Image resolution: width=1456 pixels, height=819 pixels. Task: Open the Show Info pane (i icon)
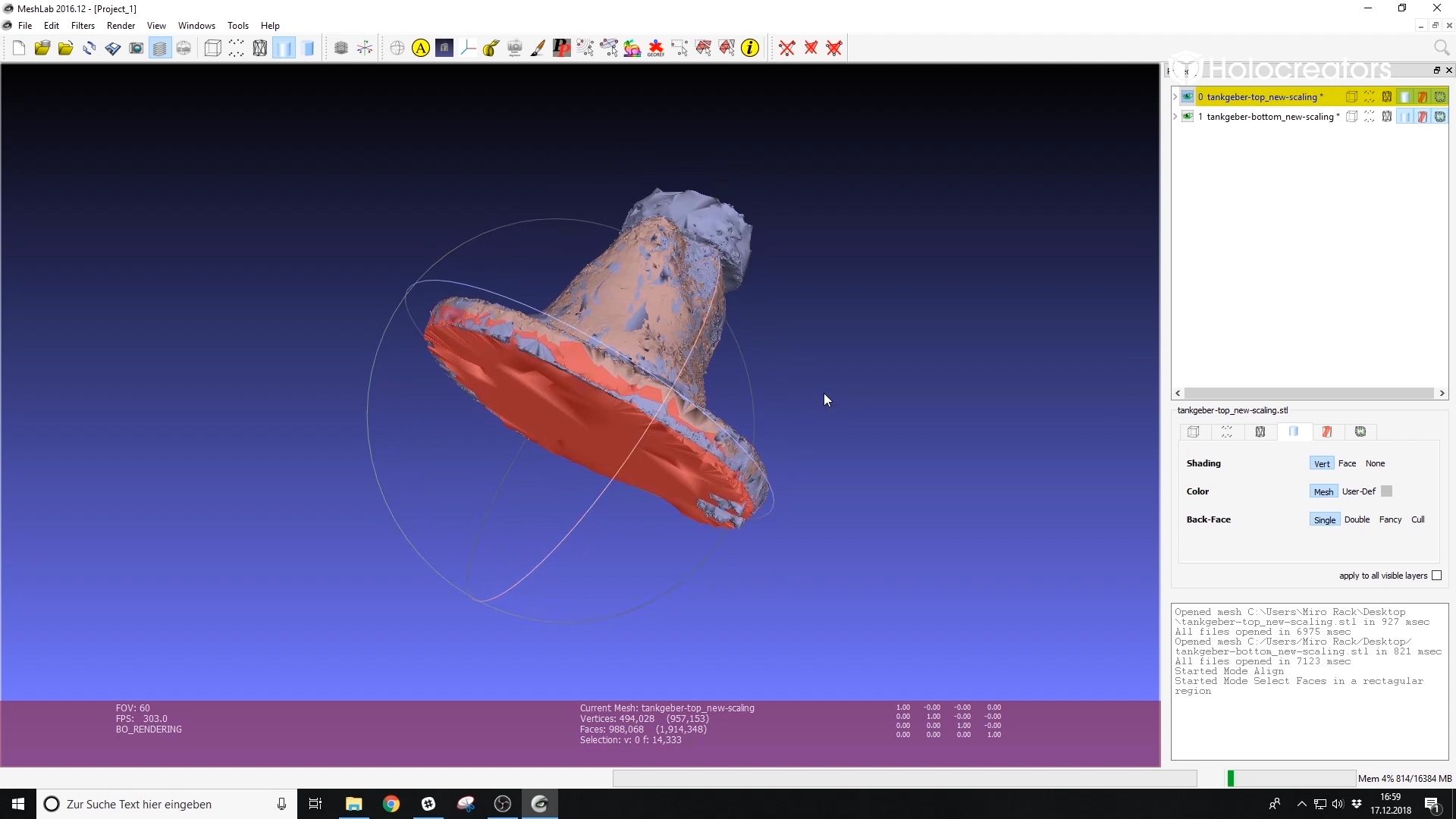(750, 48)
